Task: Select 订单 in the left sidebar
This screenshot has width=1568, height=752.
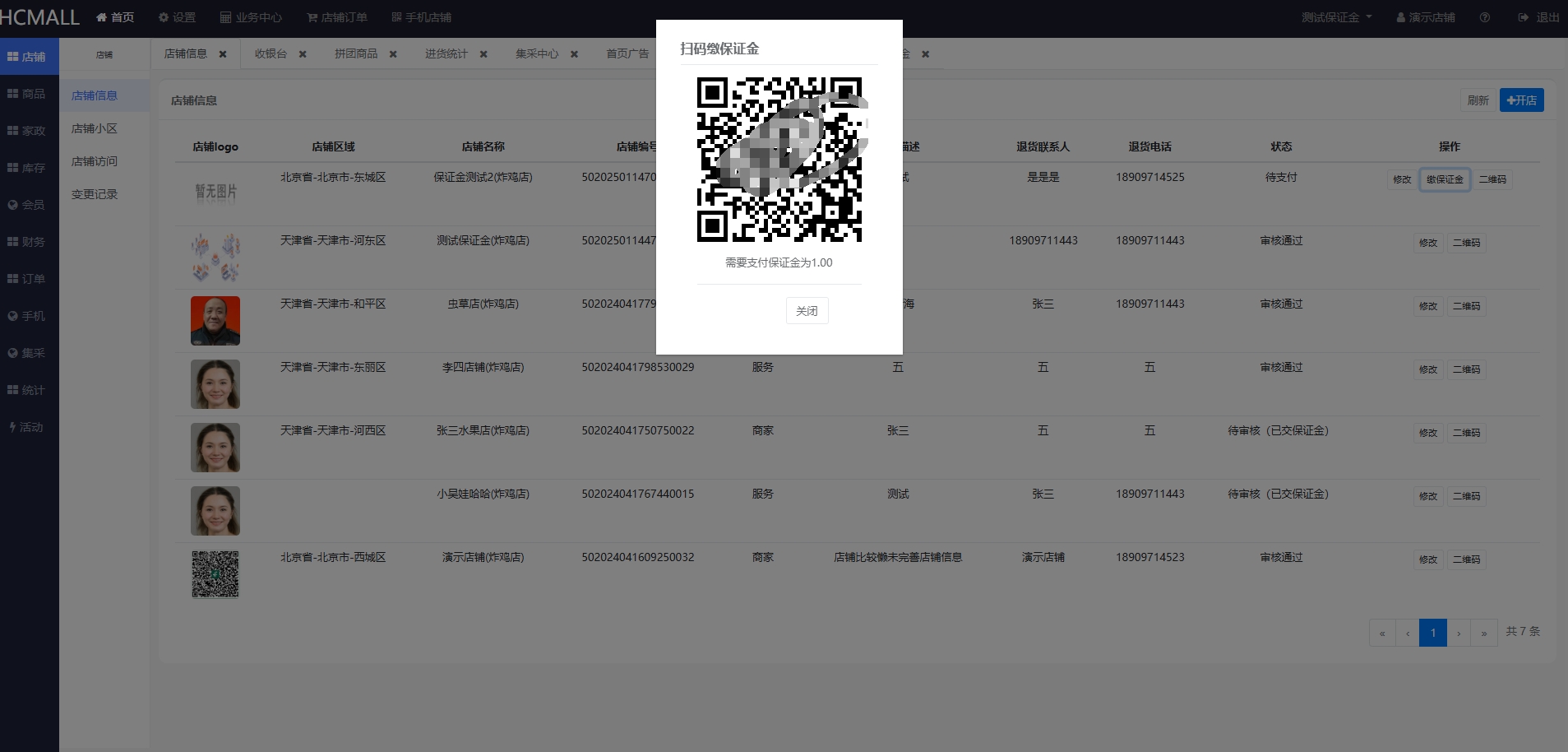Action: pyautogui.click(x=29, y=279)
